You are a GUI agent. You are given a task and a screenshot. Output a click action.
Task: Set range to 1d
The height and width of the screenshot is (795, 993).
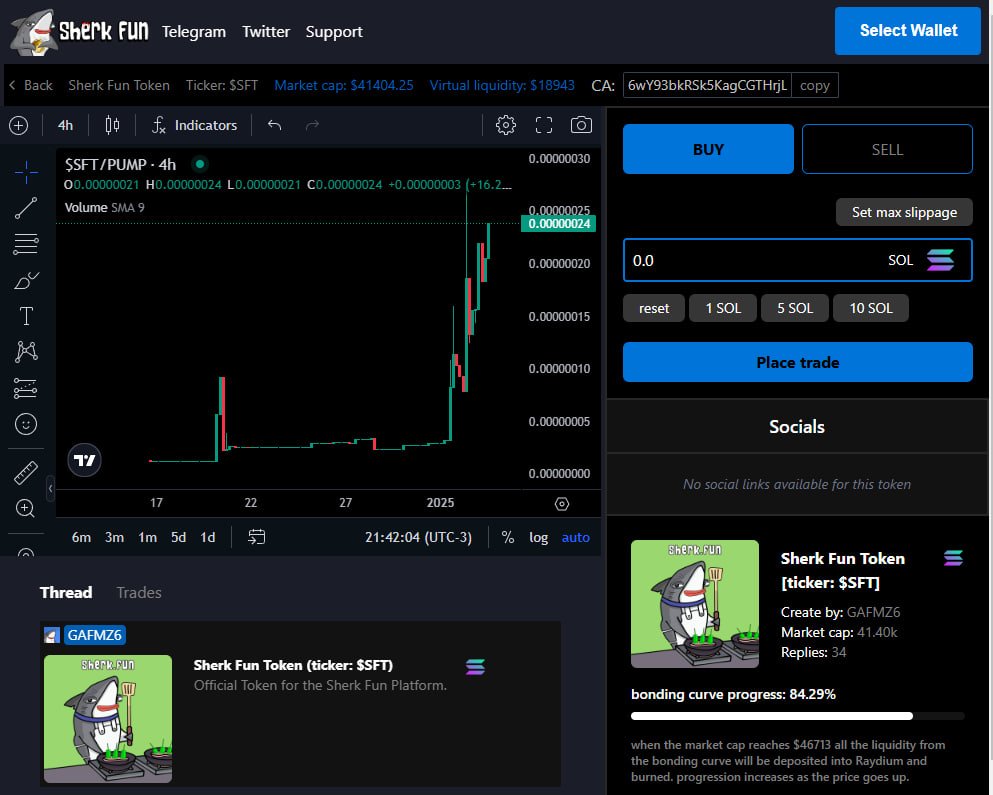208,537
